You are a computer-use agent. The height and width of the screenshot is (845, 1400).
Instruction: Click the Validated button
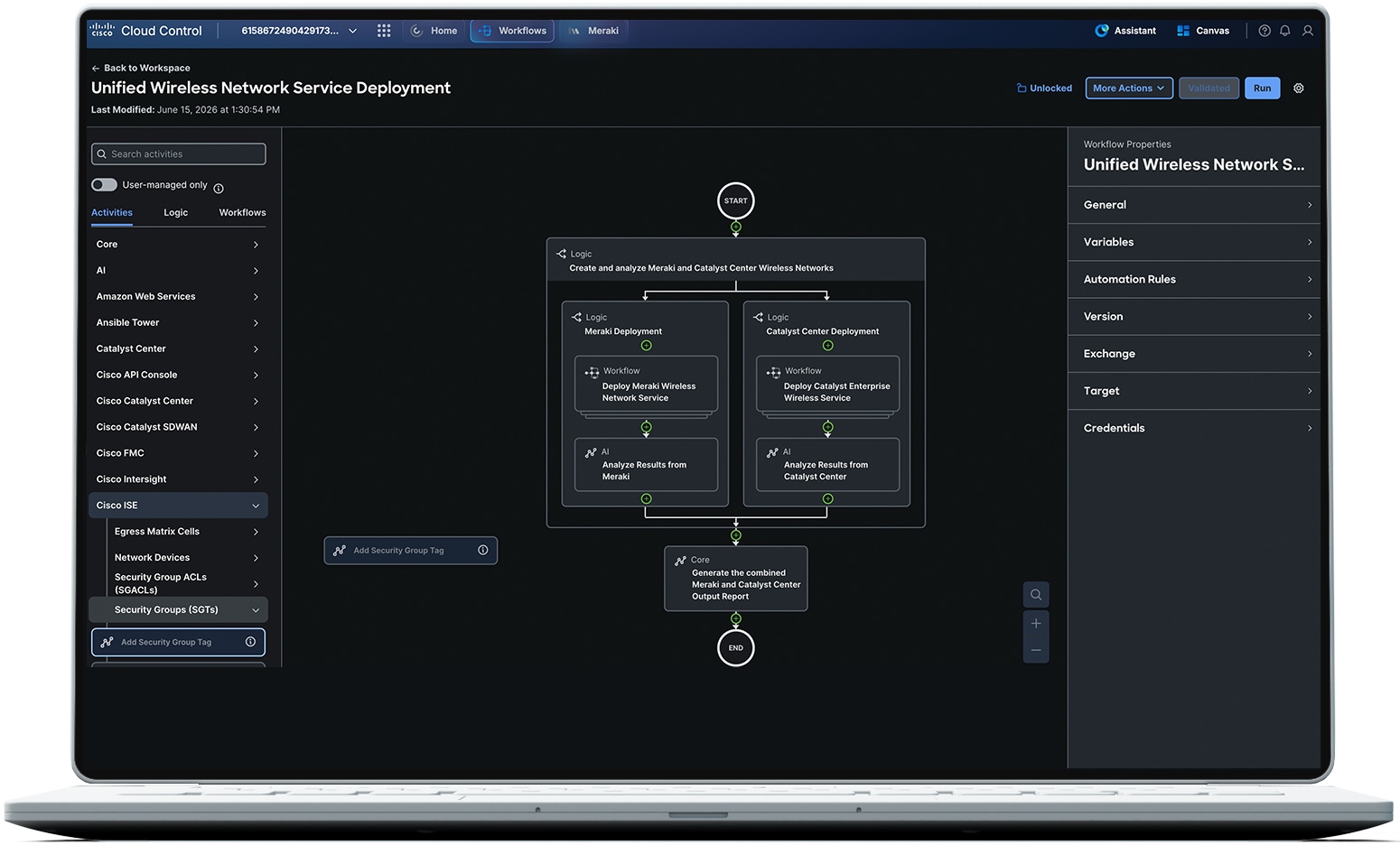coord(1209,88)
